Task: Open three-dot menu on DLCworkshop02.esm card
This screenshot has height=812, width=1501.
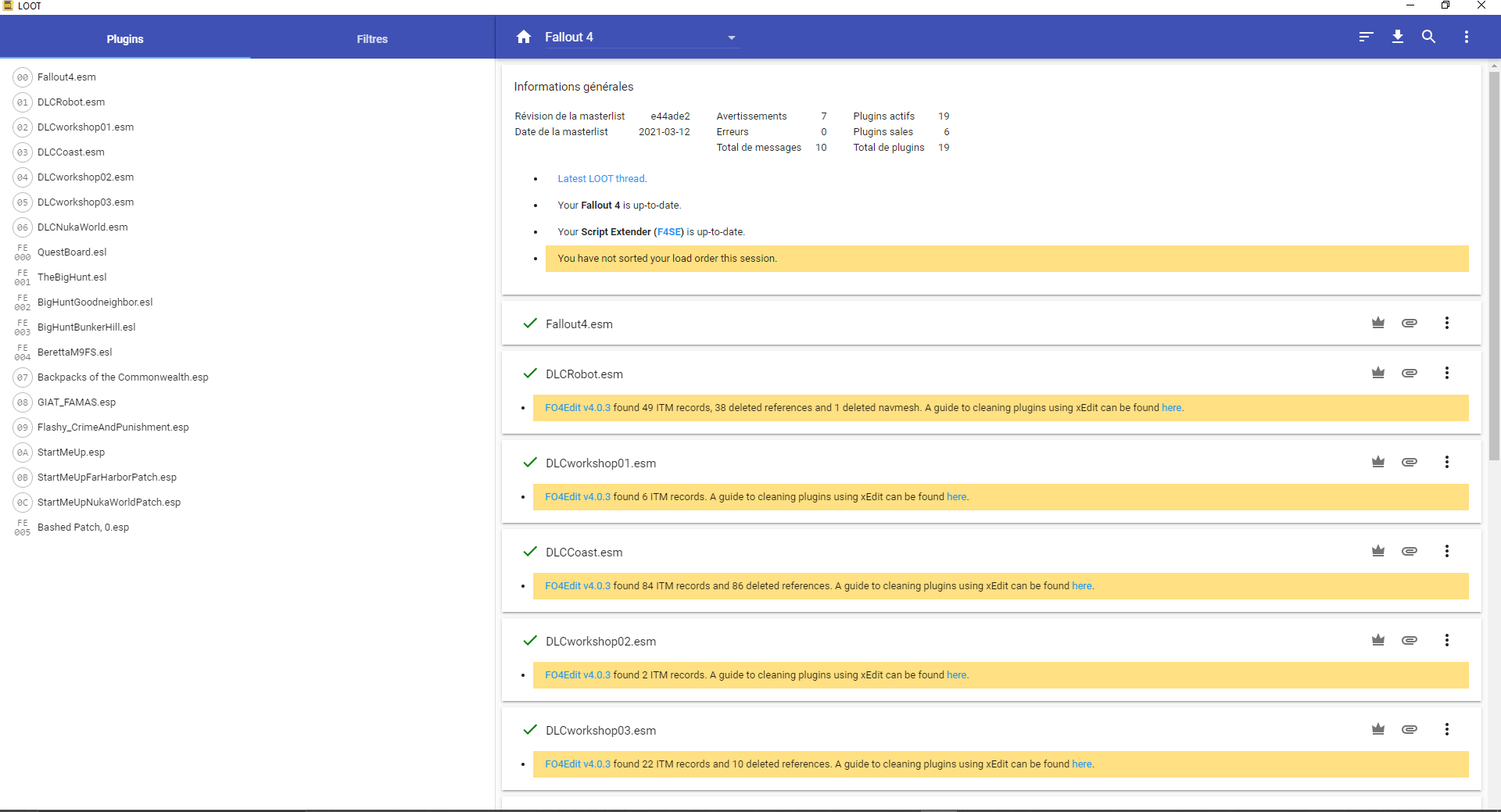Action: (1446, 640)
